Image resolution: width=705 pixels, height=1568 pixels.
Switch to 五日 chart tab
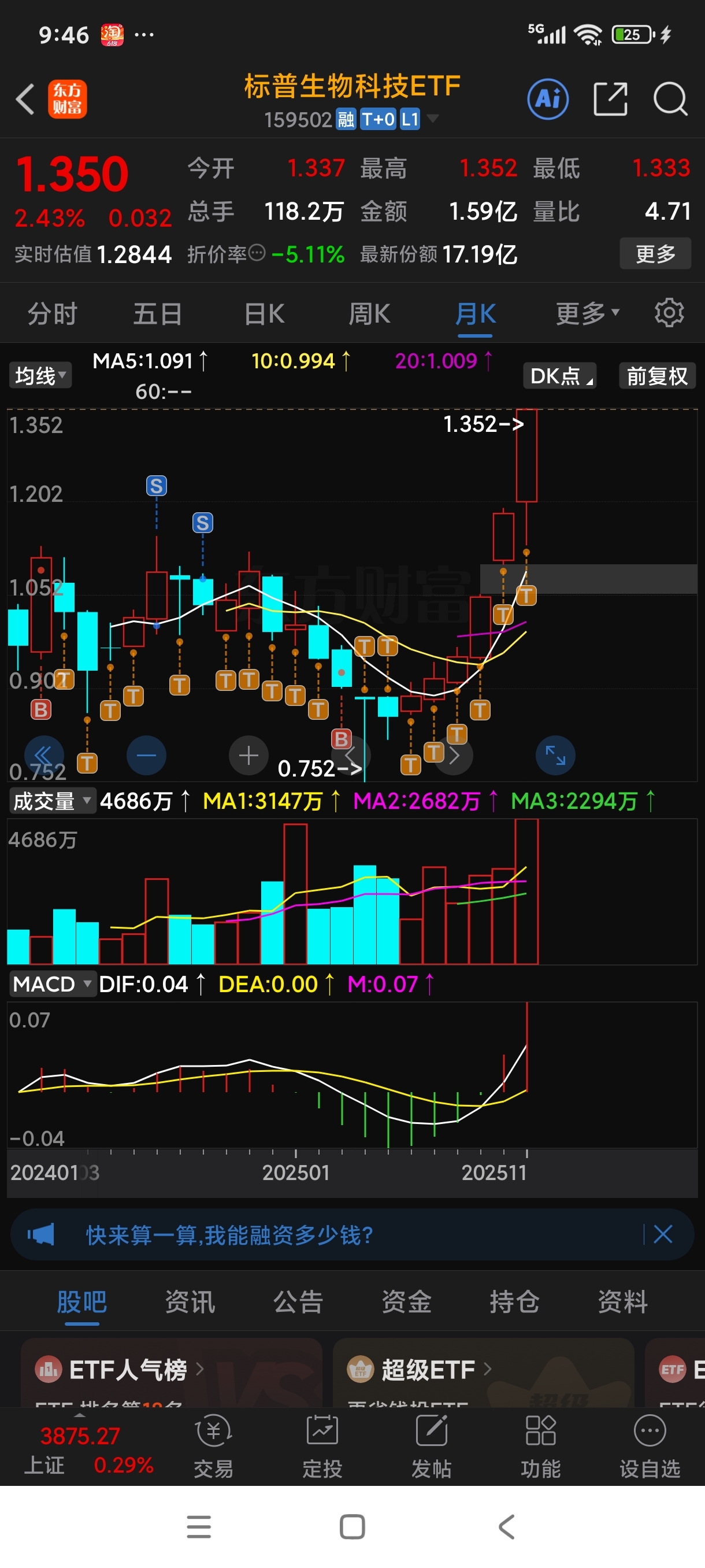pos(158,314)
